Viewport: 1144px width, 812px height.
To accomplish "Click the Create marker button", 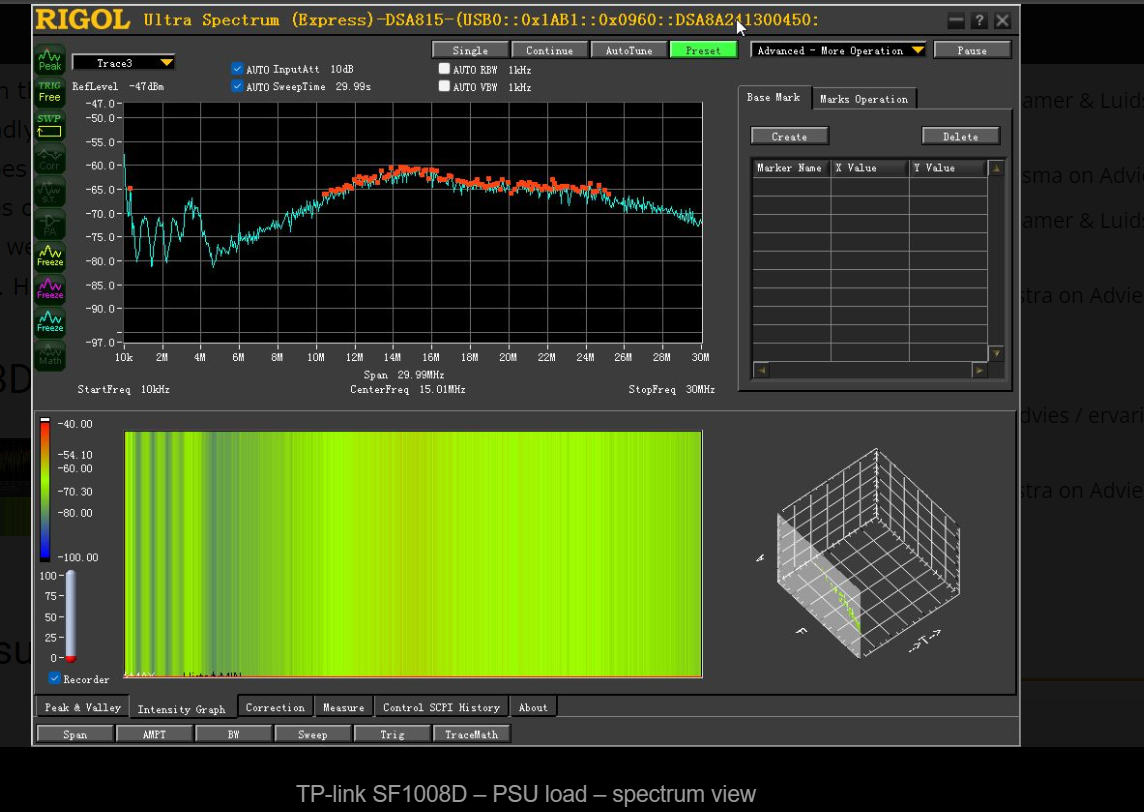I will pos(789,136).
